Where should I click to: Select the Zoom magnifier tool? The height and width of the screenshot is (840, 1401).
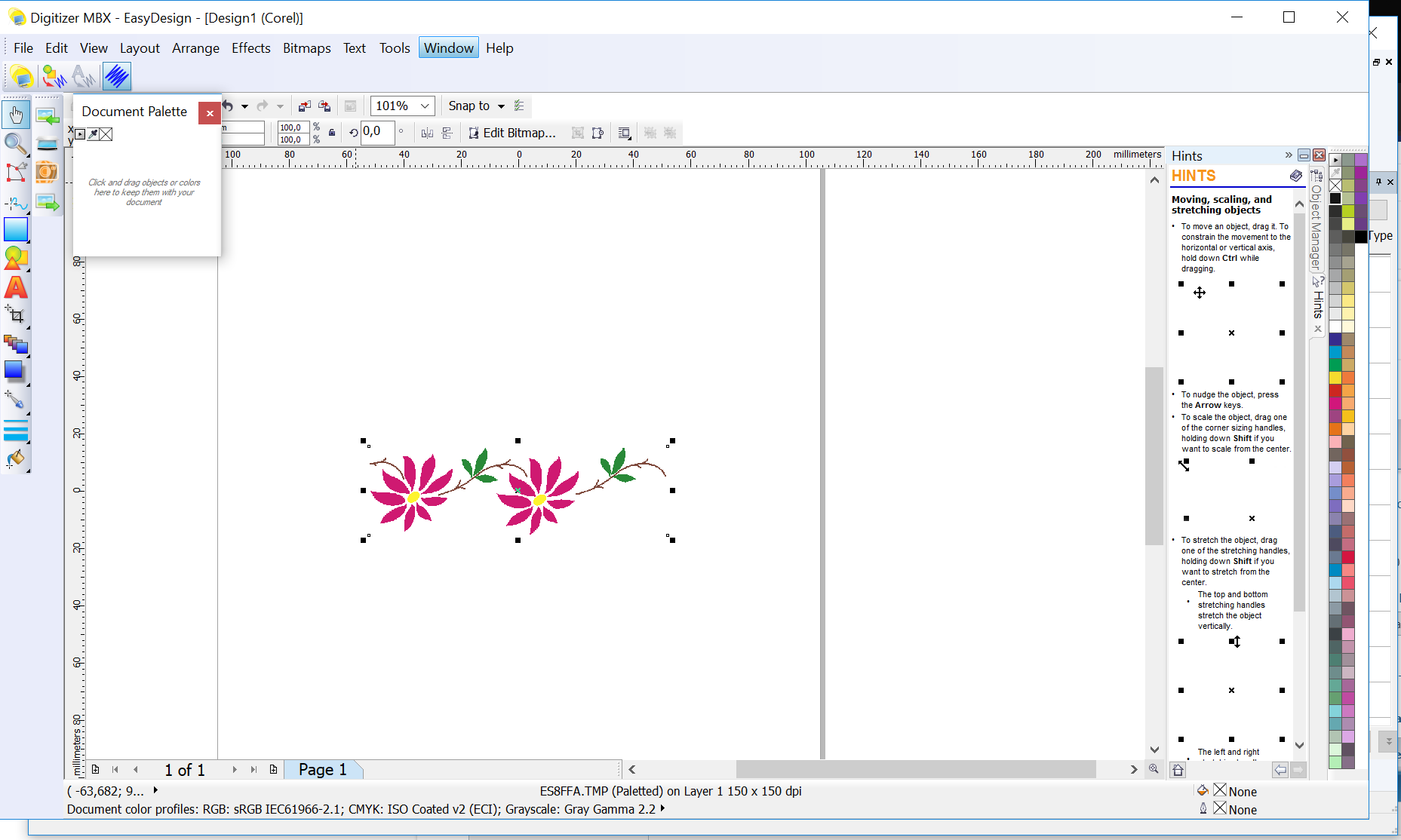(15, 143)
